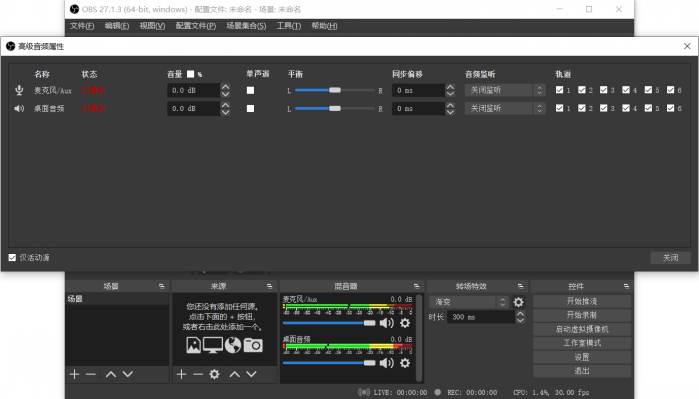Open the 工具(T) menu
The height and width of the screenshot is (399, 699).
point(288,26)
